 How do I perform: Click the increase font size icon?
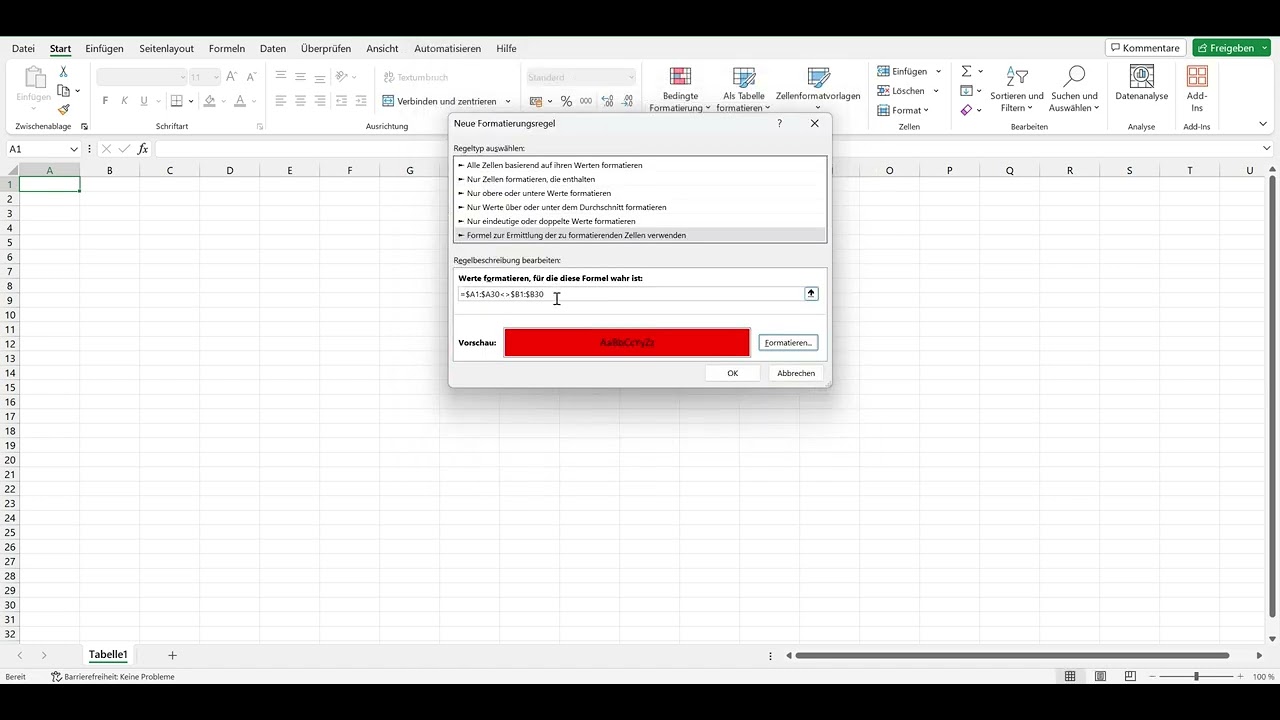click(232, 77)
